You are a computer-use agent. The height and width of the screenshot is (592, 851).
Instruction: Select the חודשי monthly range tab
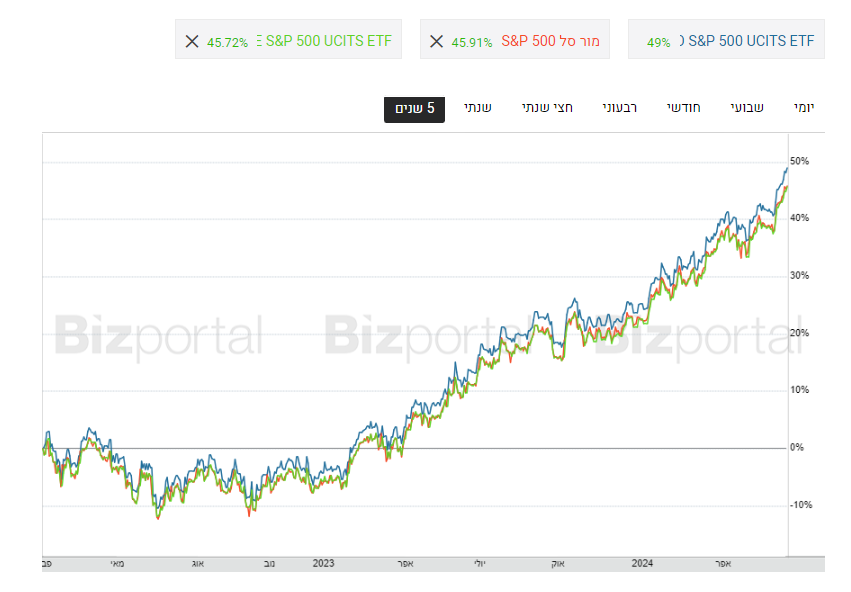tap(684, 107)
